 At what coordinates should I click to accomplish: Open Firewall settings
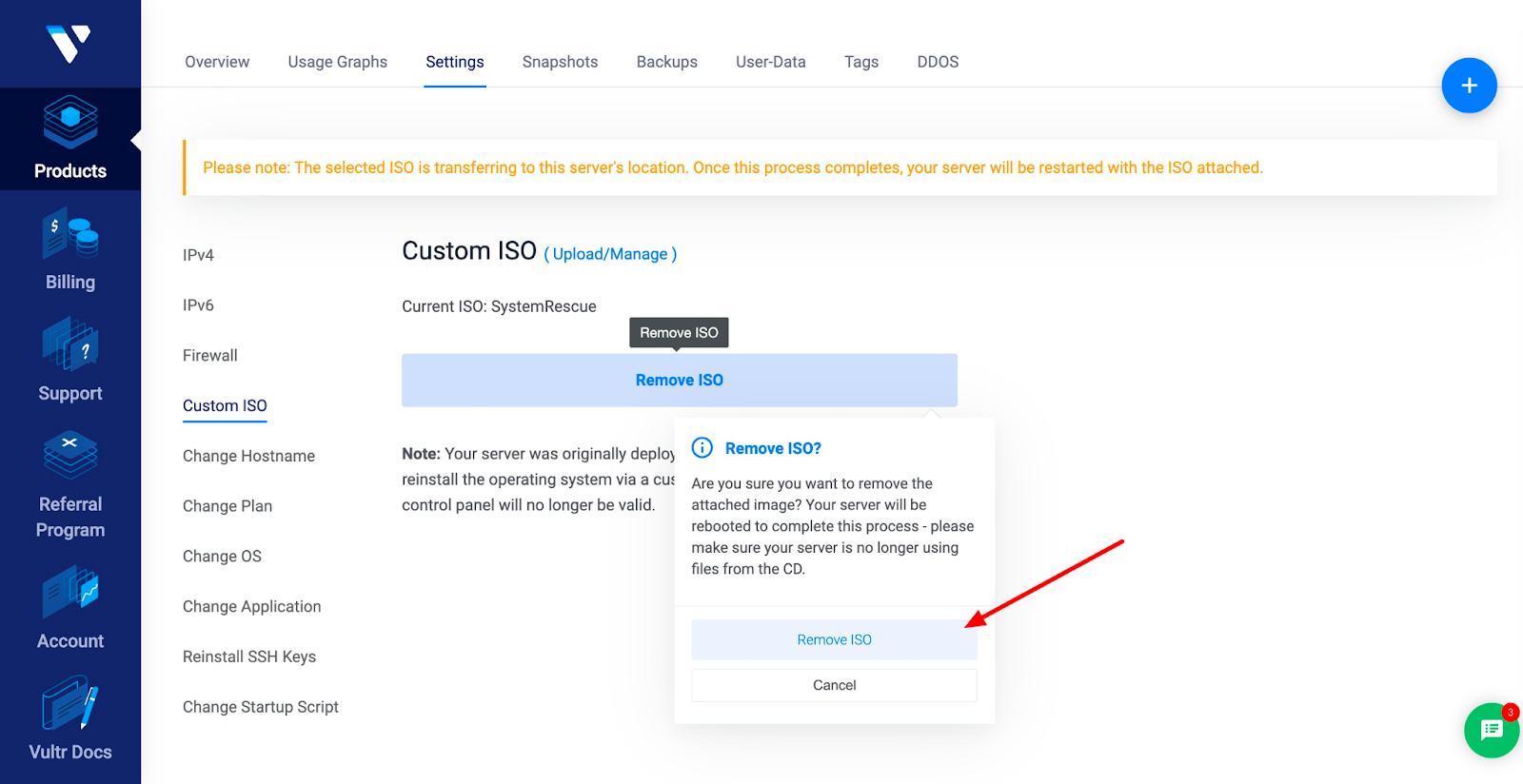210,356
